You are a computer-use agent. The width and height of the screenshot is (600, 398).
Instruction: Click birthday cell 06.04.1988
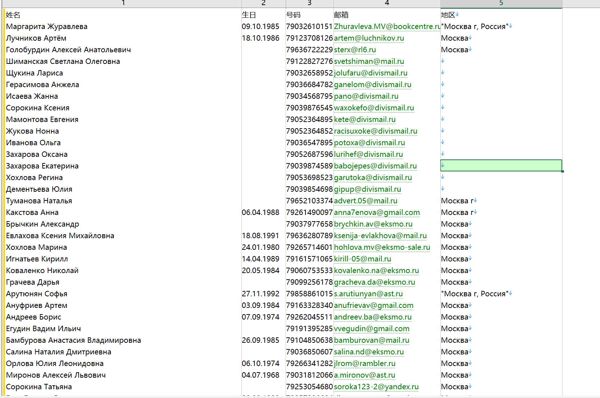[x=261, y=212]
